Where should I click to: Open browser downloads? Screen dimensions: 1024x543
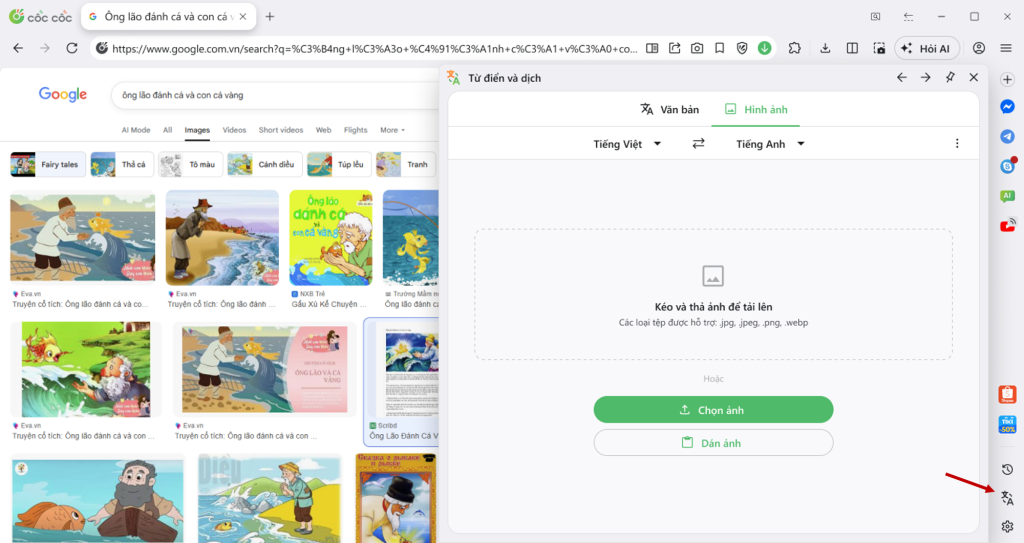[825, 48]
